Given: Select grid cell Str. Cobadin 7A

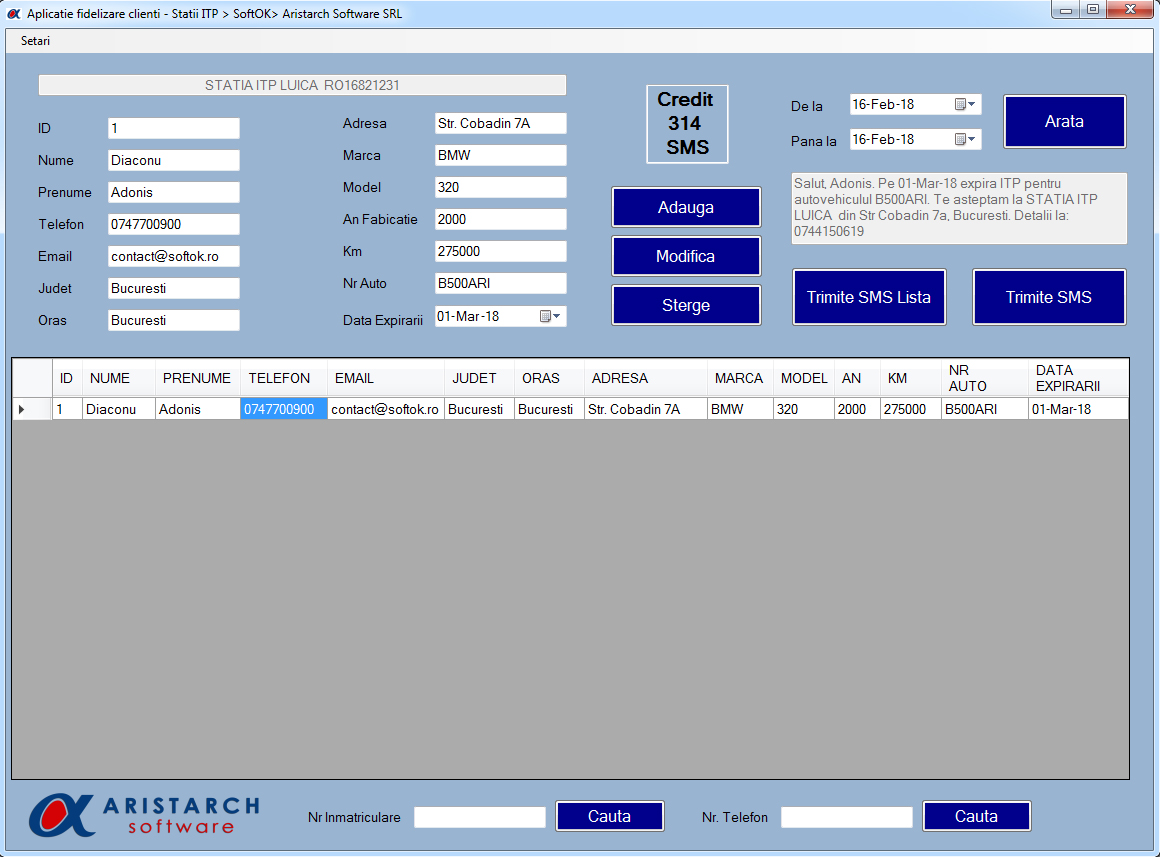Looking at the screenshot, I should (645, 409).
